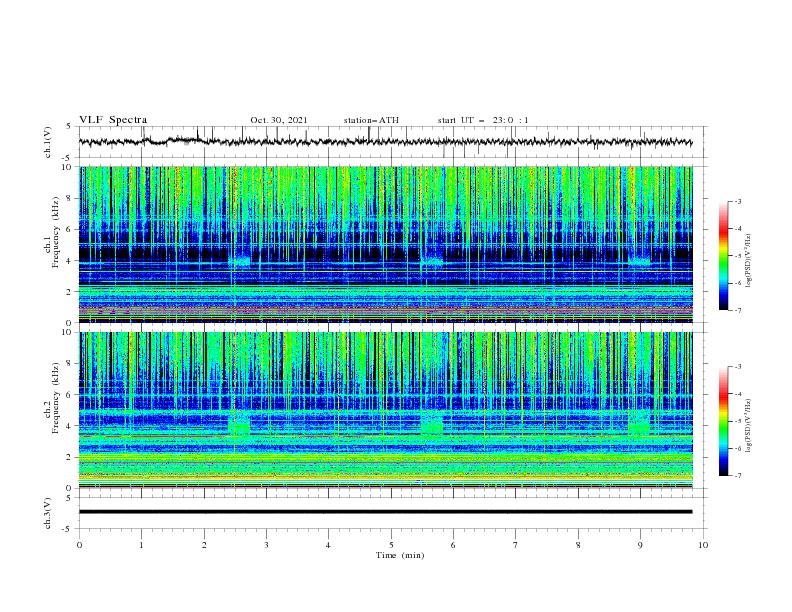Viewport: 792px width, 612px height.
Task: Click the "VLF Spectra" plot title
Action: click(113, 120)
